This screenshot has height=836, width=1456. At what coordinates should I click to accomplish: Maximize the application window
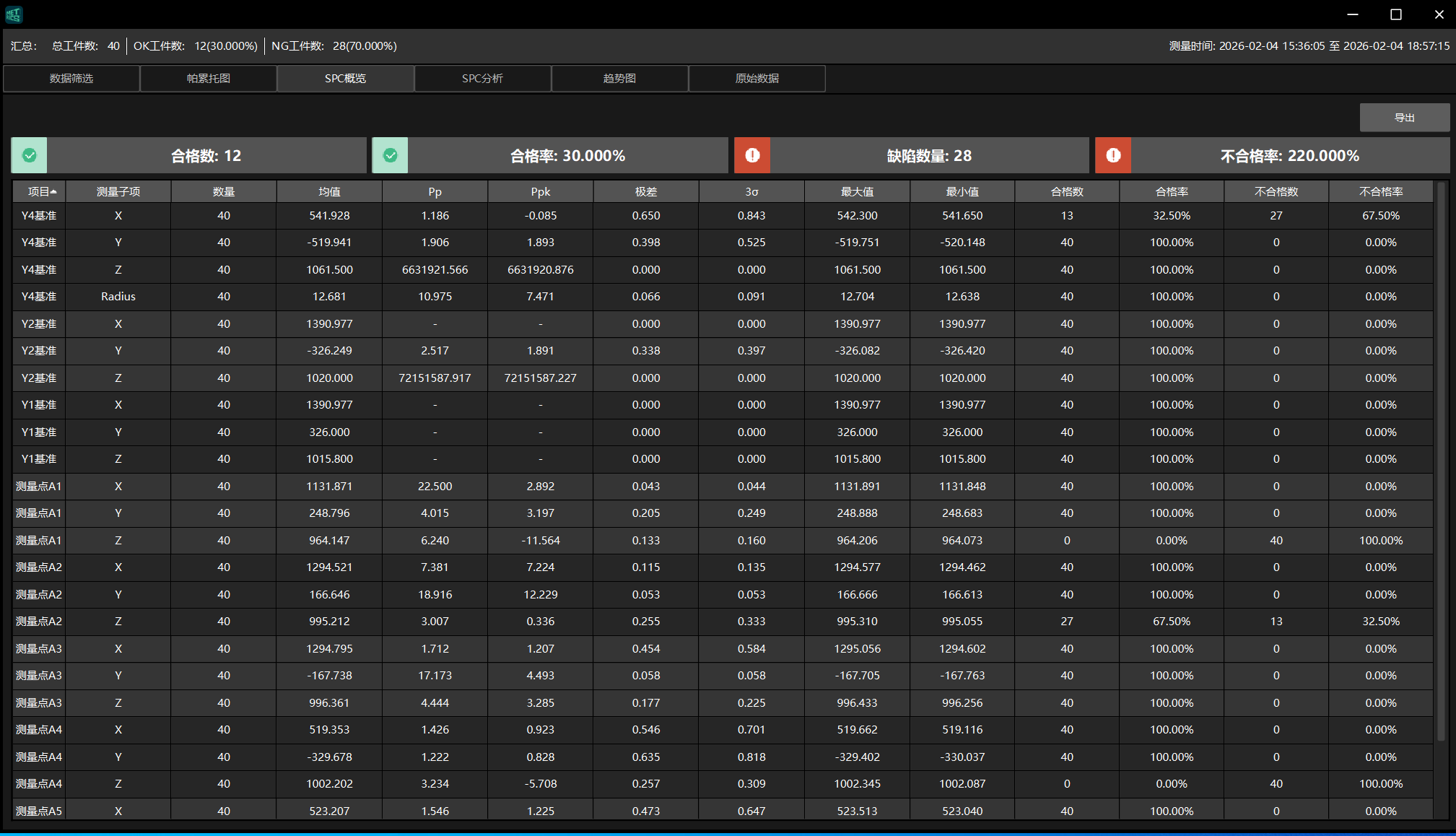[x=1396, y=14]
